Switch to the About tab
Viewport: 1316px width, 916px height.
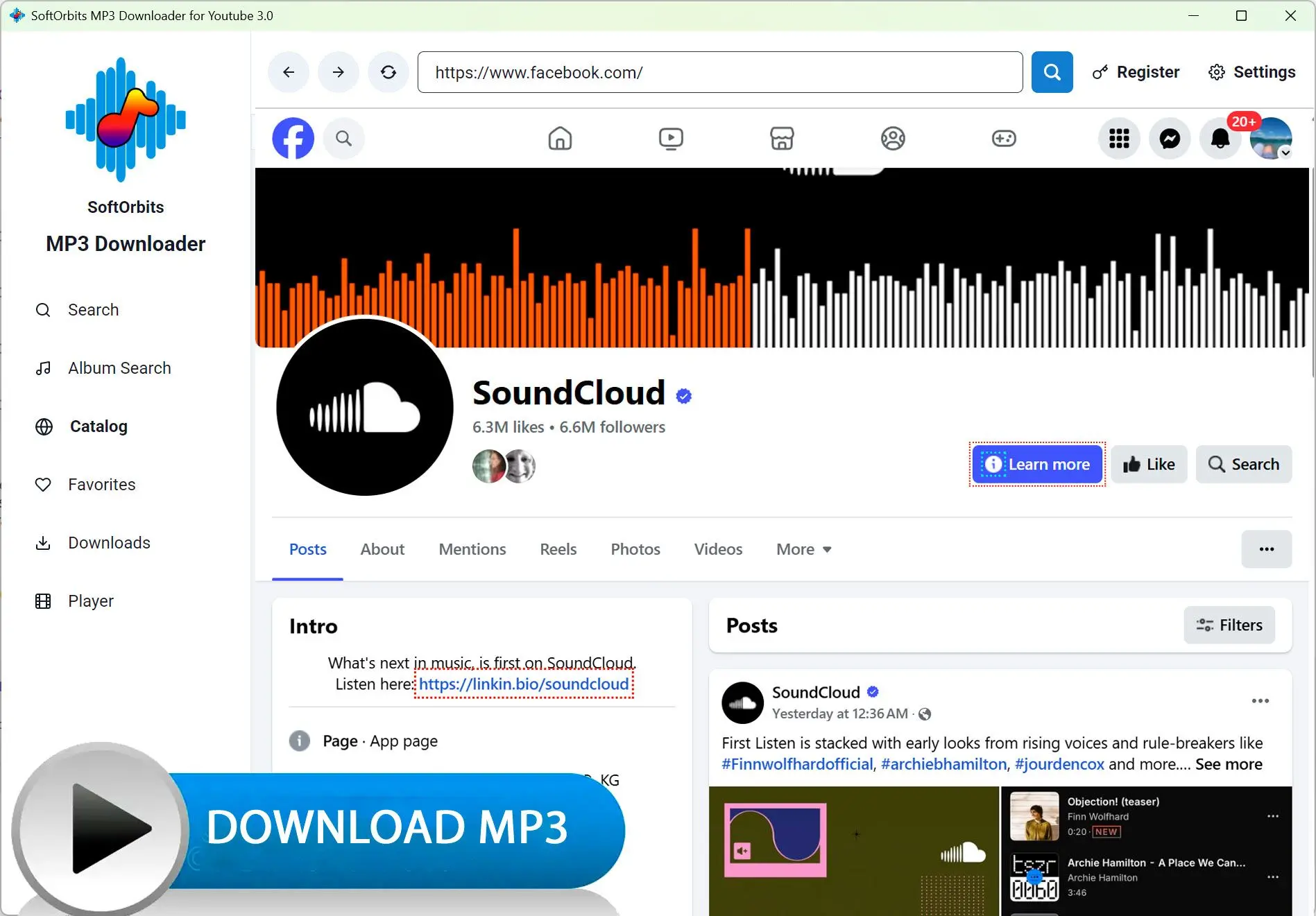click(382, 549)
